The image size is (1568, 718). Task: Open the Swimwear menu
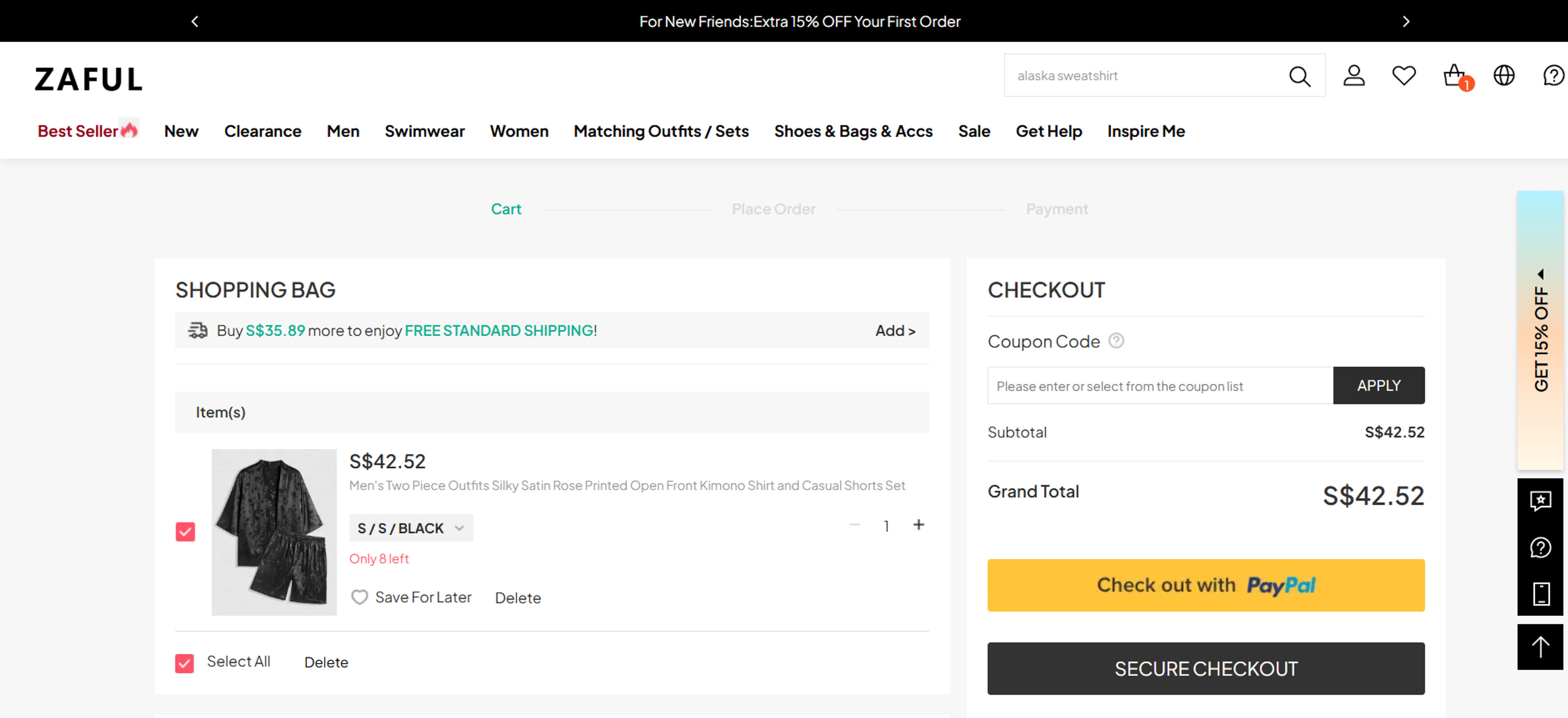[424, 131]
